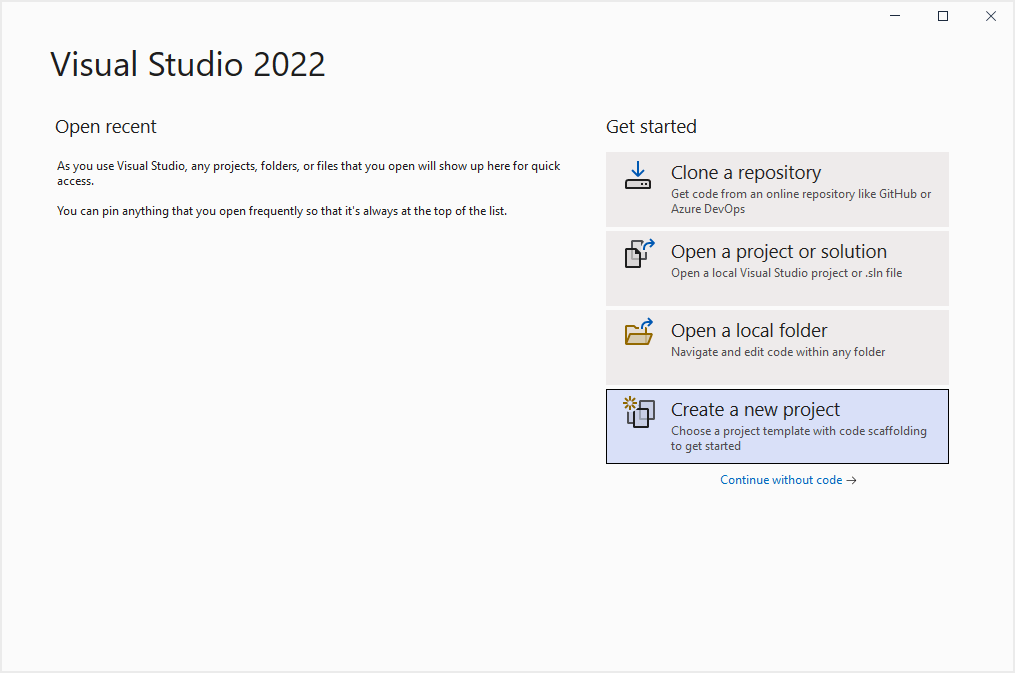Follow the Continue without code link
Viewport: 1015px width, 673px height.
[x=781, y=480]
